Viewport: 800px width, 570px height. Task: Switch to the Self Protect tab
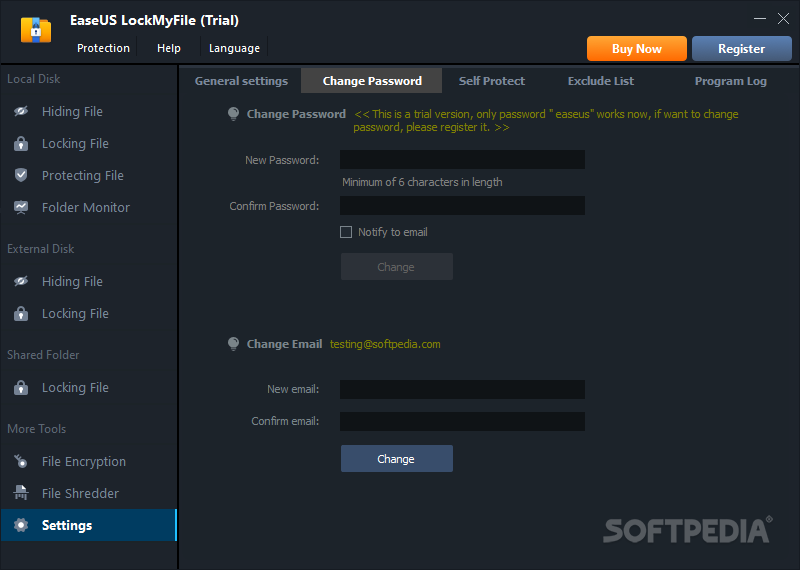coord(491,81)
